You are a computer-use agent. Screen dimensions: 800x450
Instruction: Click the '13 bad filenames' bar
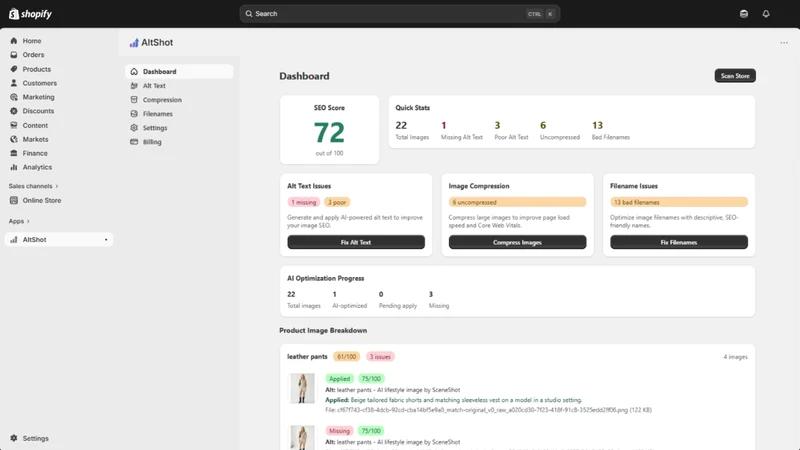click(x=679, y=202)
